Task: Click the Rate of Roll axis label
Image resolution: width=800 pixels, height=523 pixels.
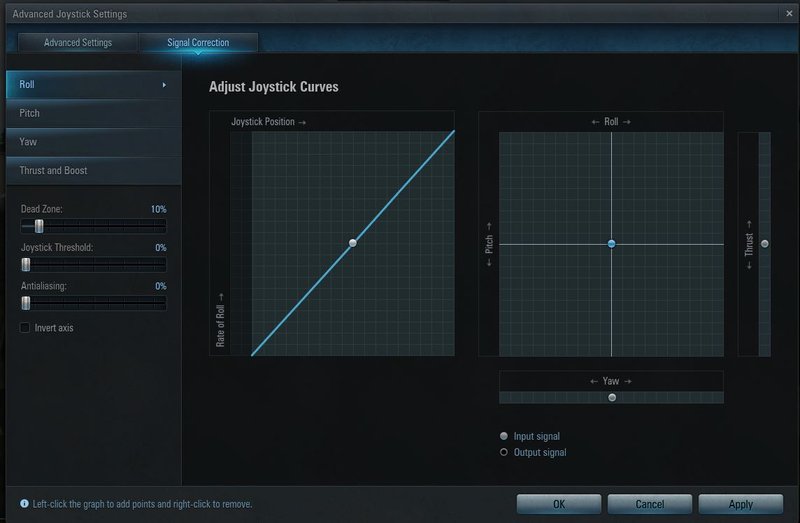Action: (220, 320)
